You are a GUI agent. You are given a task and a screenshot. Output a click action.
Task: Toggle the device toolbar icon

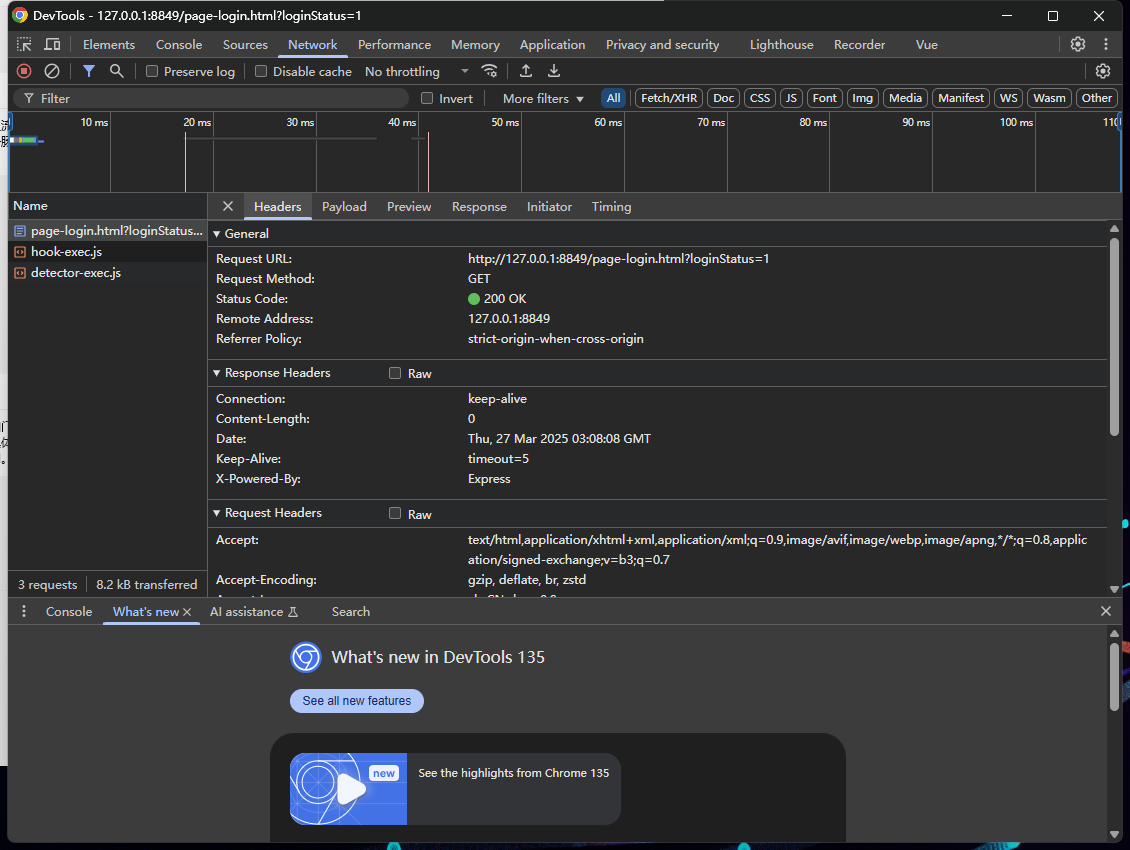point(52,45)
